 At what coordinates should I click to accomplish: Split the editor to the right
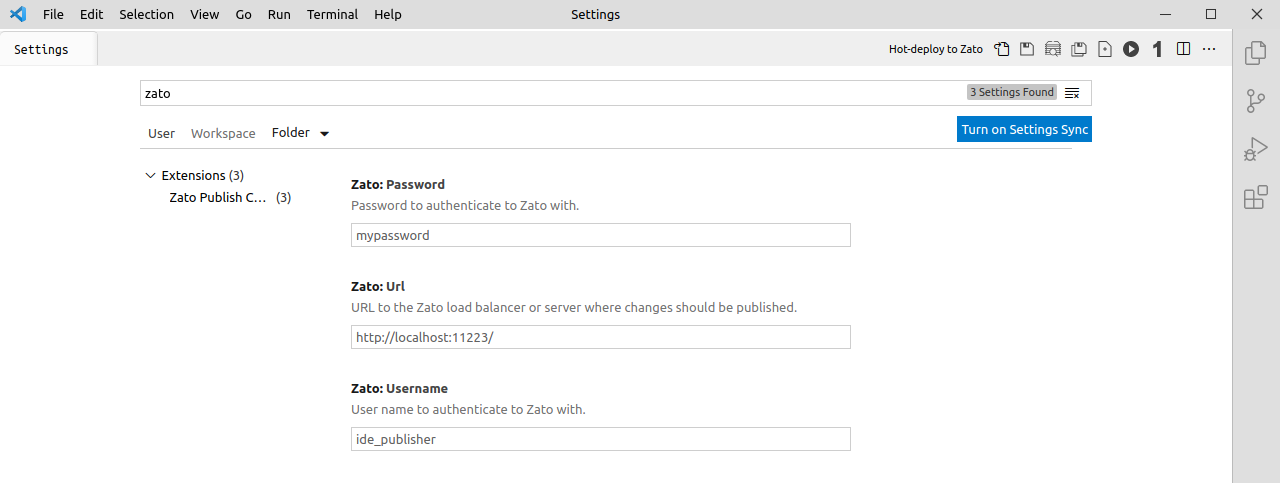coord(1184,49)
